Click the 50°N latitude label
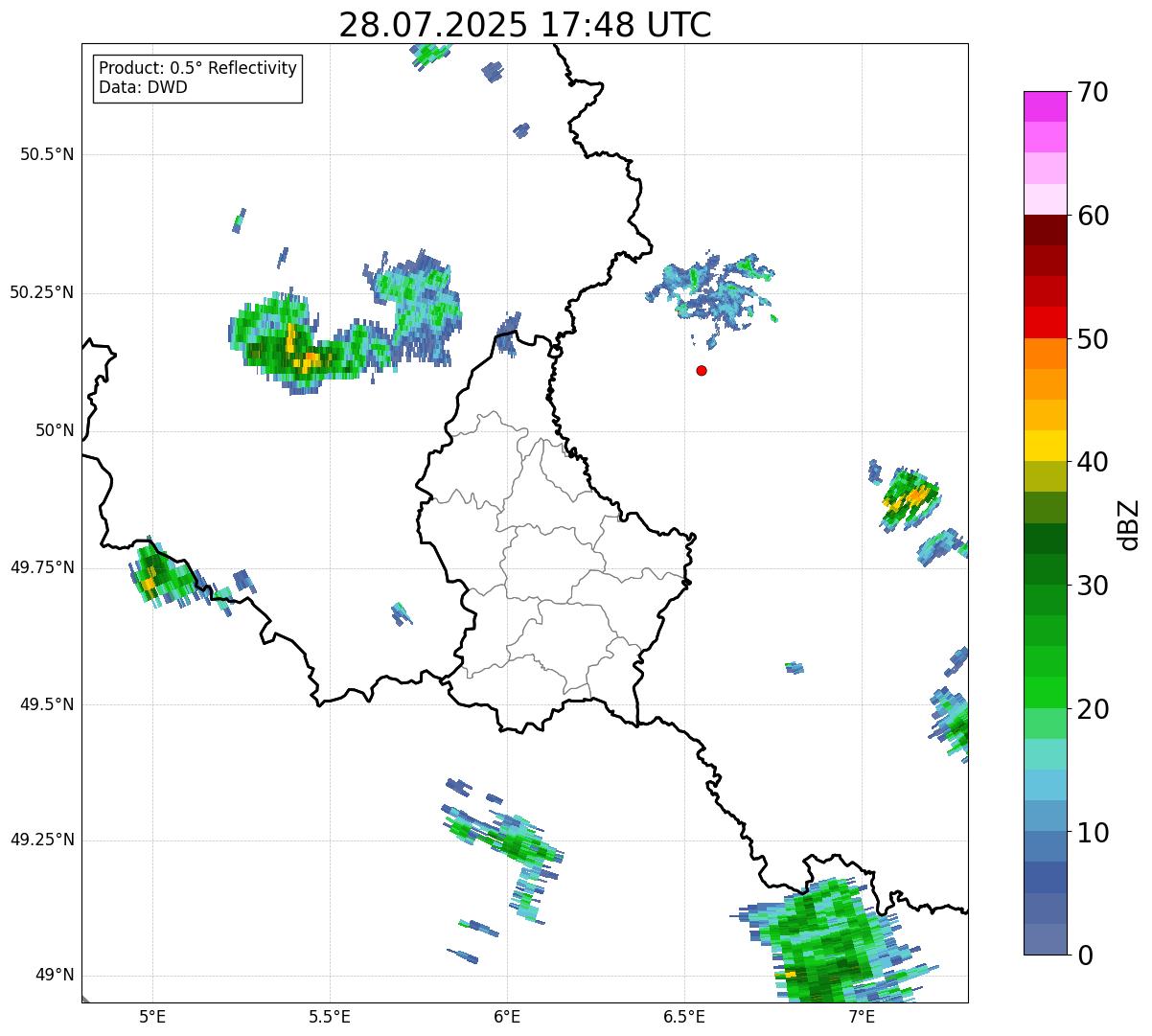The image size is (1152, 1036). (x=55, y=430)
